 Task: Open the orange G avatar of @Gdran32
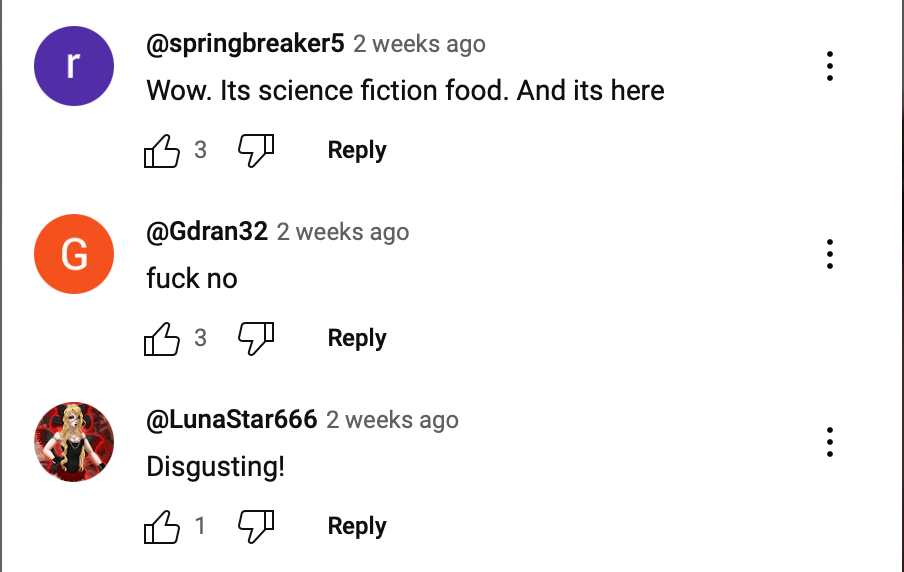click(x=74, y=254)
